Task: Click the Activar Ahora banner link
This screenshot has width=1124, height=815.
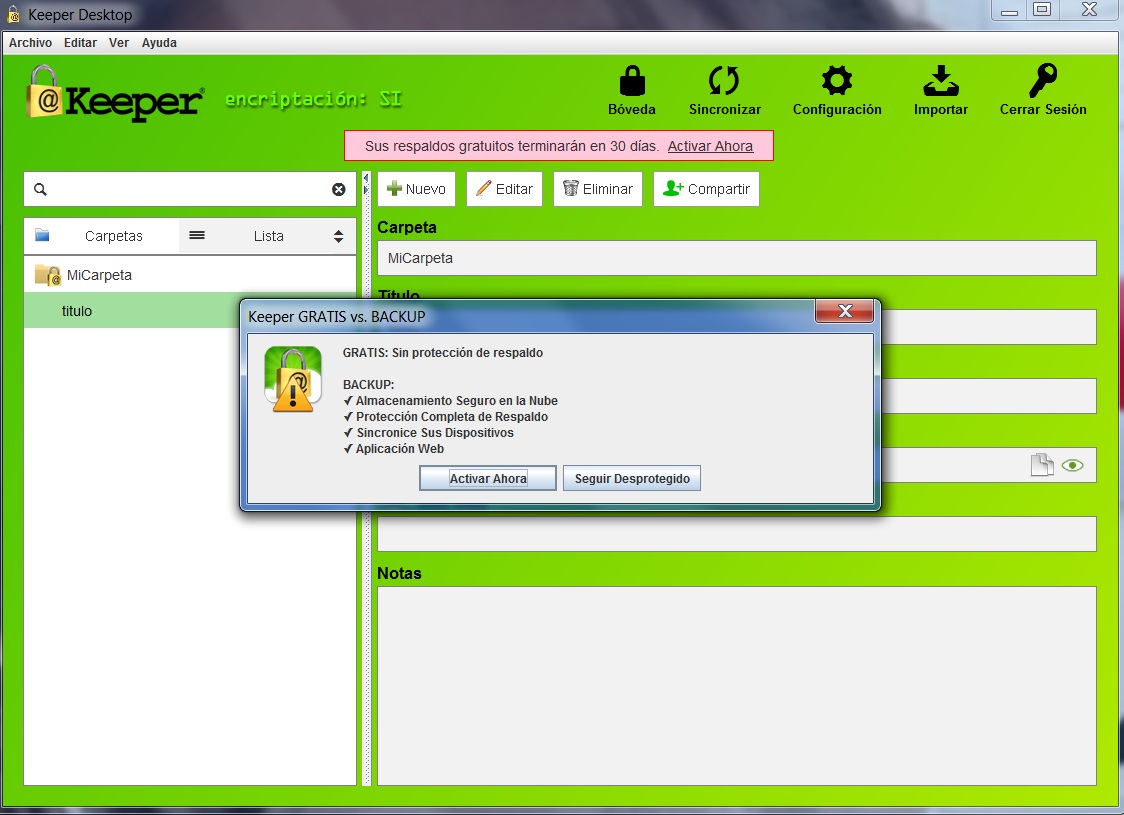Action: (x=710, y=146)
